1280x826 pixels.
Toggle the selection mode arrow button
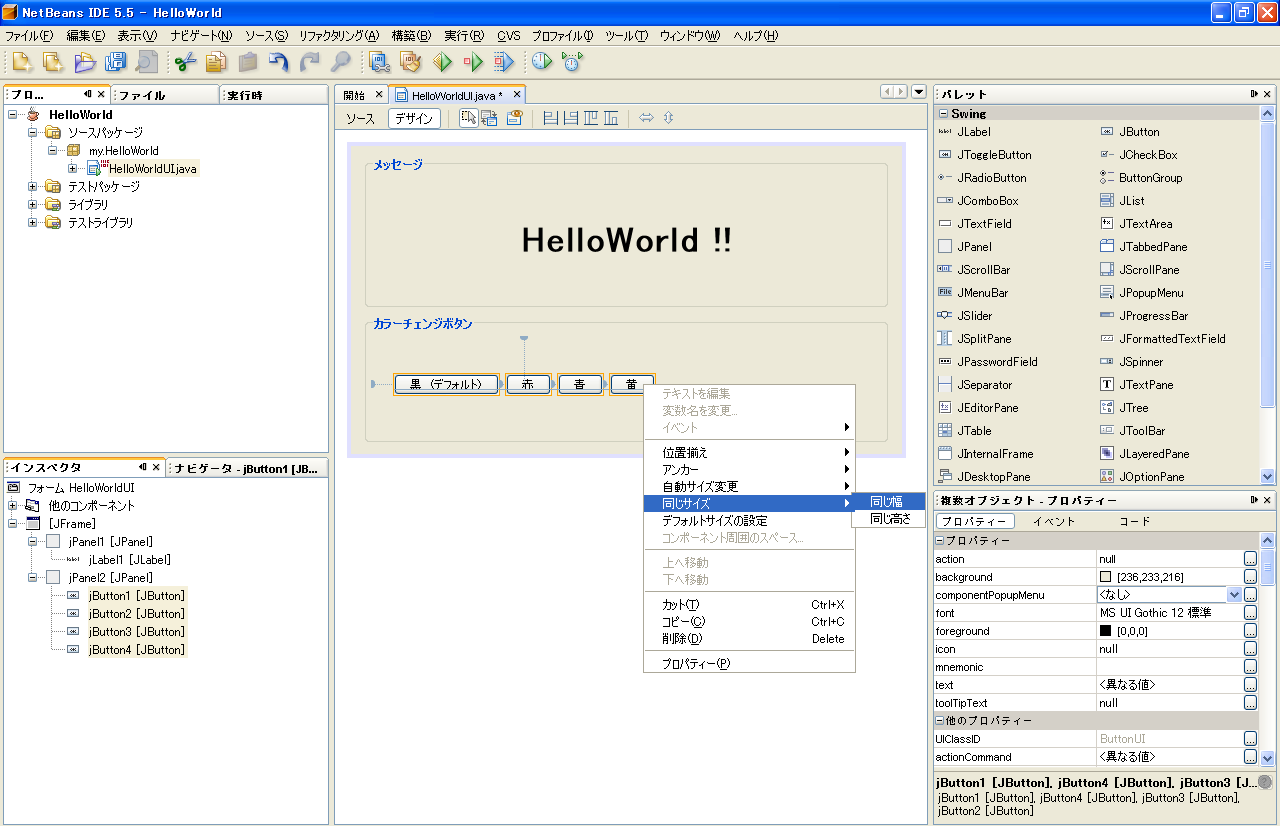click(468, 118)
